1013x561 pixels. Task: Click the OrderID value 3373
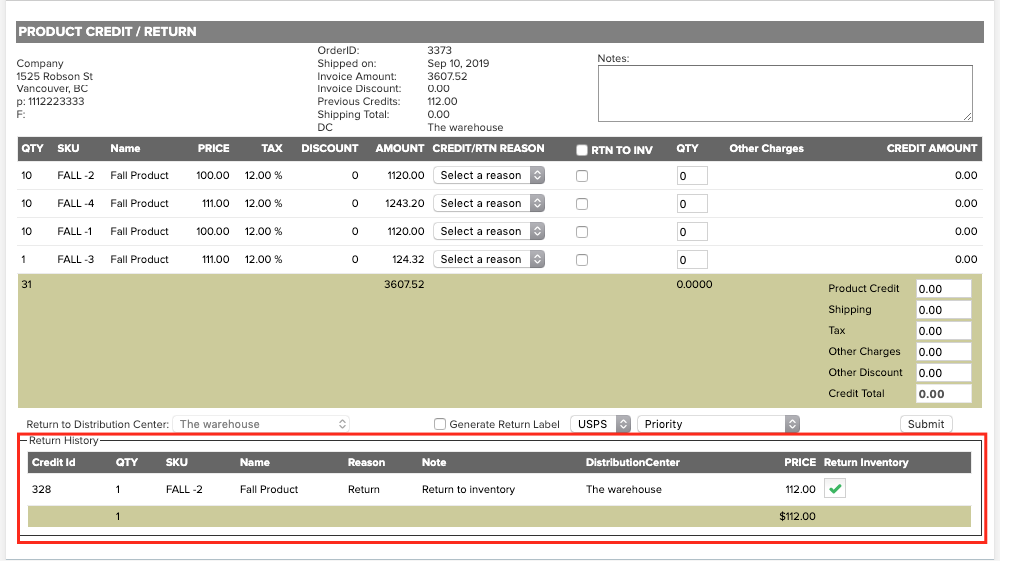439,50
